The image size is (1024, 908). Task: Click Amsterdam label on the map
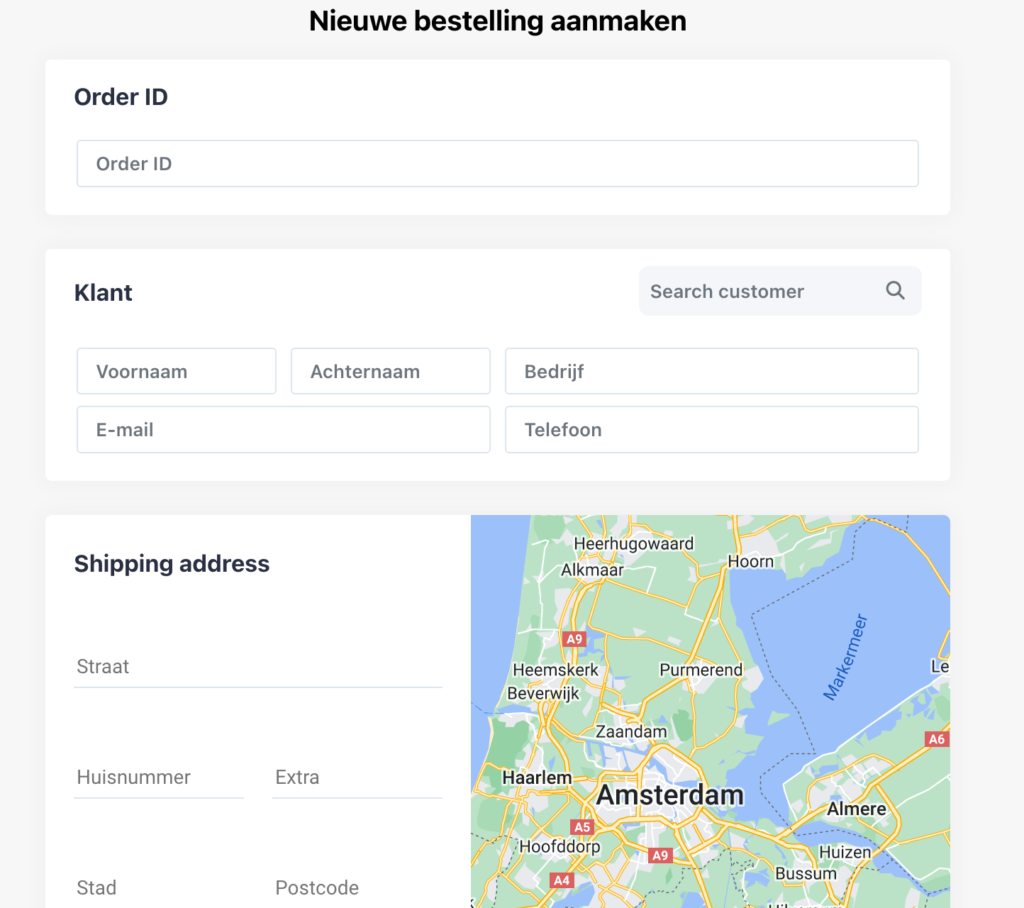click(670, 796)
